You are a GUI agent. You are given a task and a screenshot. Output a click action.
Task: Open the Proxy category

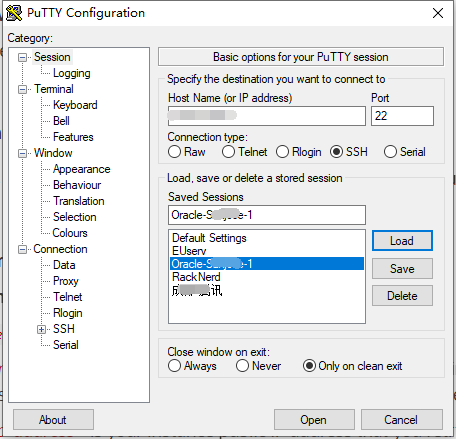point(66,281)
